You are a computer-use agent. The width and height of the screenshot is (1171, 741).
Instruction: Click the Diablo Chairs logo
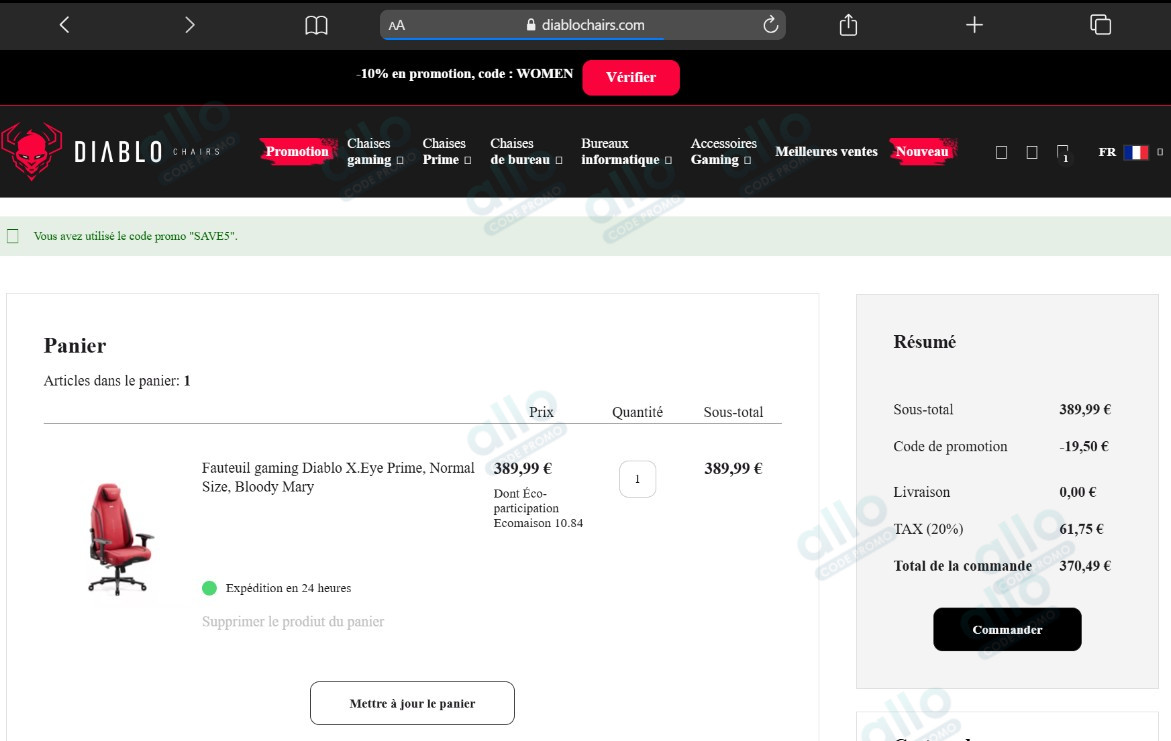point(110,152)
